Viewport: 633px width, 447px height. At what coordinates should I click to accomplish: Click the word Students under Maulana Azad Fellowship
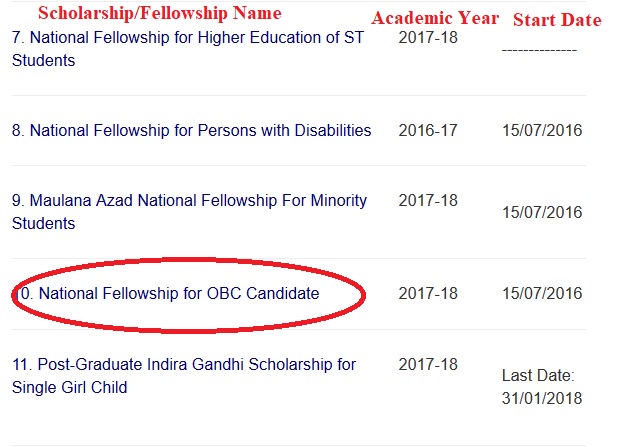[44, 223]
